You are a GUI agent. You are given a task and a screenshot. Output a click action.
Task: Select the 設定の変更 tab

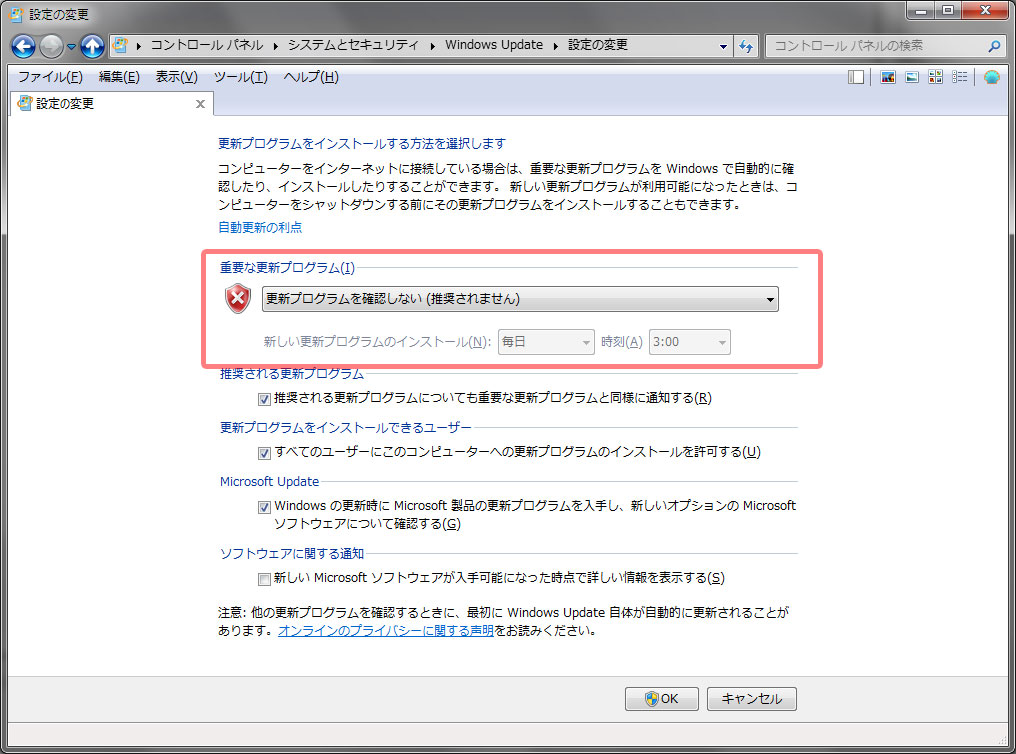(111, 104)
